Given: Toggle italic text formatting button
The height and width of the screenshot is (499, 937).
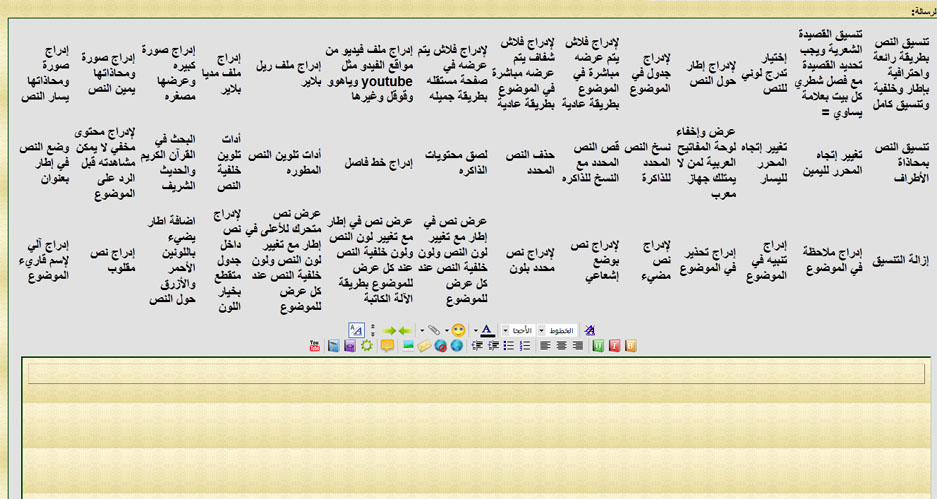Looking at the screenshot, I should [615, 346].
